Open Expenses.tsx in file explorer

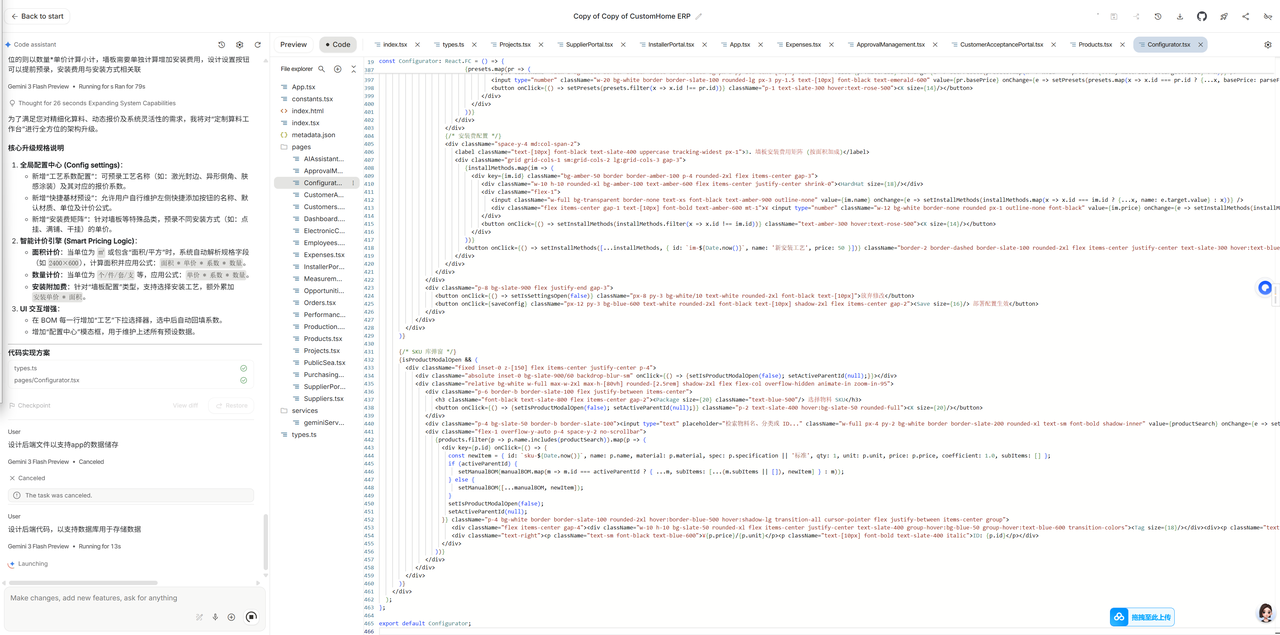pyautogui.click(x=324, y=255)
